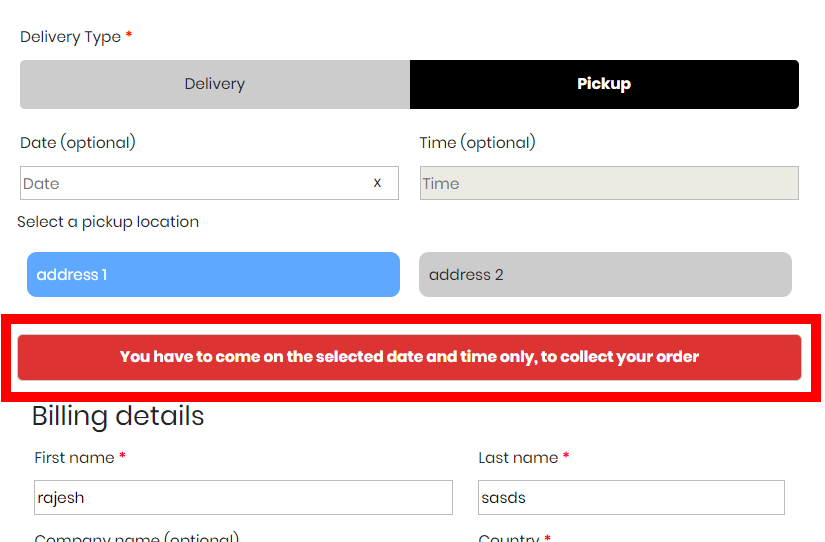This screenshot has height=542, width=825.
Task: Click the Select a pickup location text
Action: 108,222
